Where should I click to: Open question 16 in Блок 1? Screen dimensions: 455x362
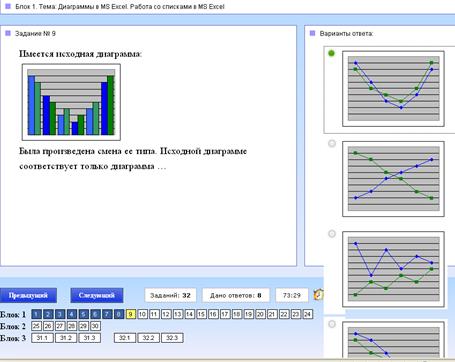click(213, 314)
